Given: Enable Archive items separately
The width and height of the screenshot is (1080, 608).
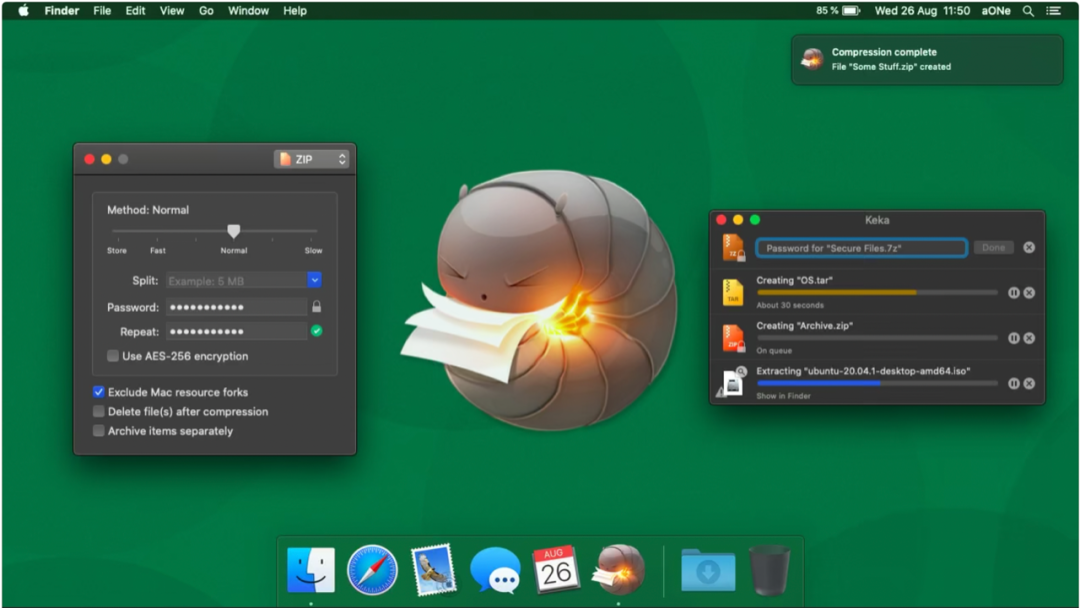Looking at the screenshot, I should (x=98, y=430).
